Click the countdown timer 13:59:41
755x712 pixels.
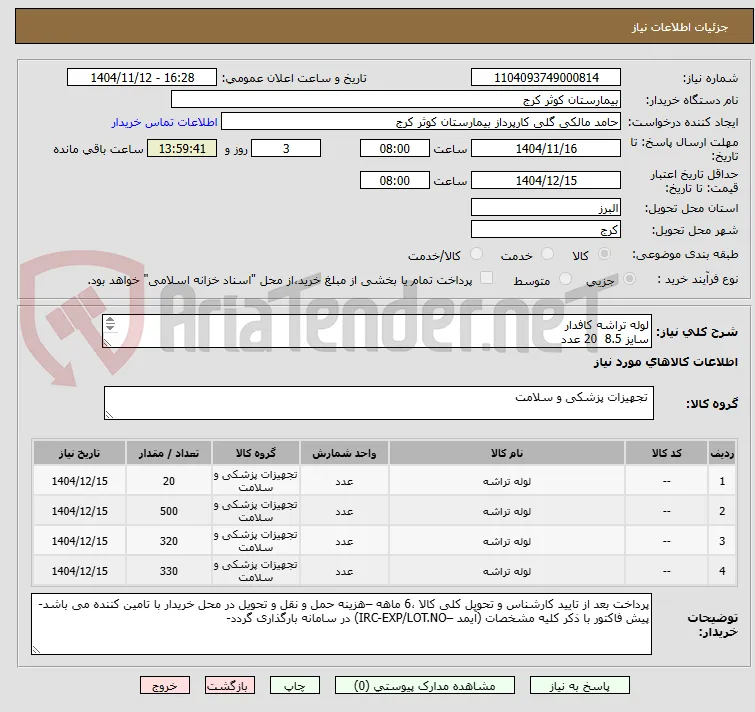182,148
